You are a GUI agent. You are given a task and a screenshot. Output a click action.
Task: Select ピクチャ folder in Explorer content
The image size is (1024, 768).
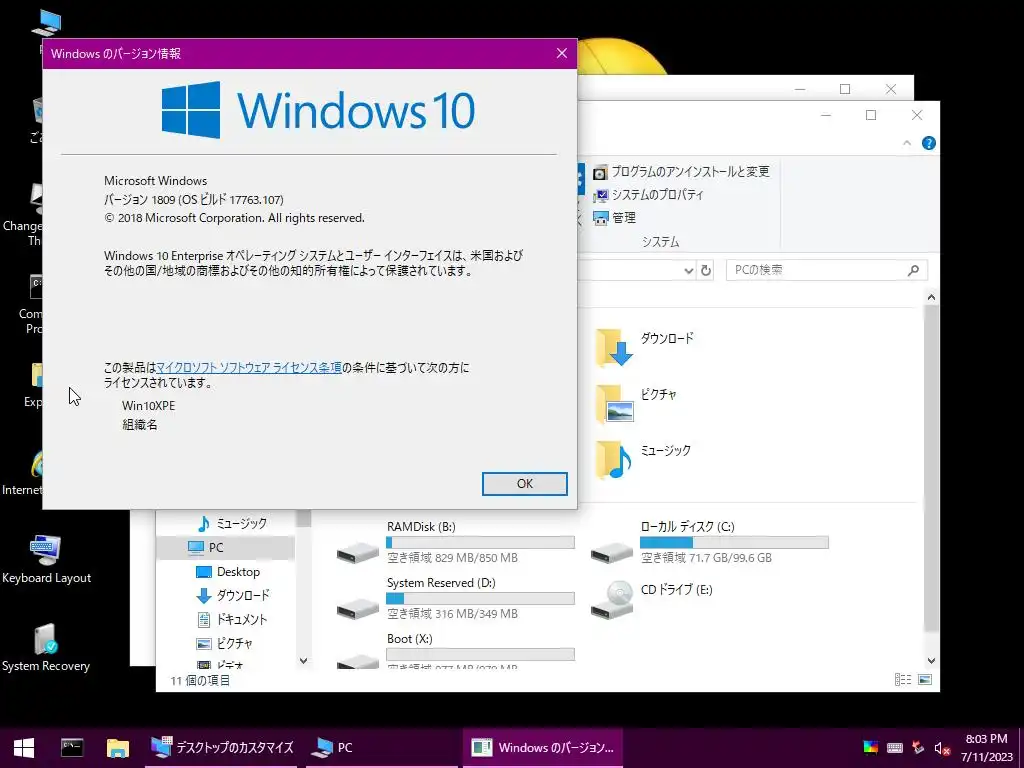click(636, 404)
